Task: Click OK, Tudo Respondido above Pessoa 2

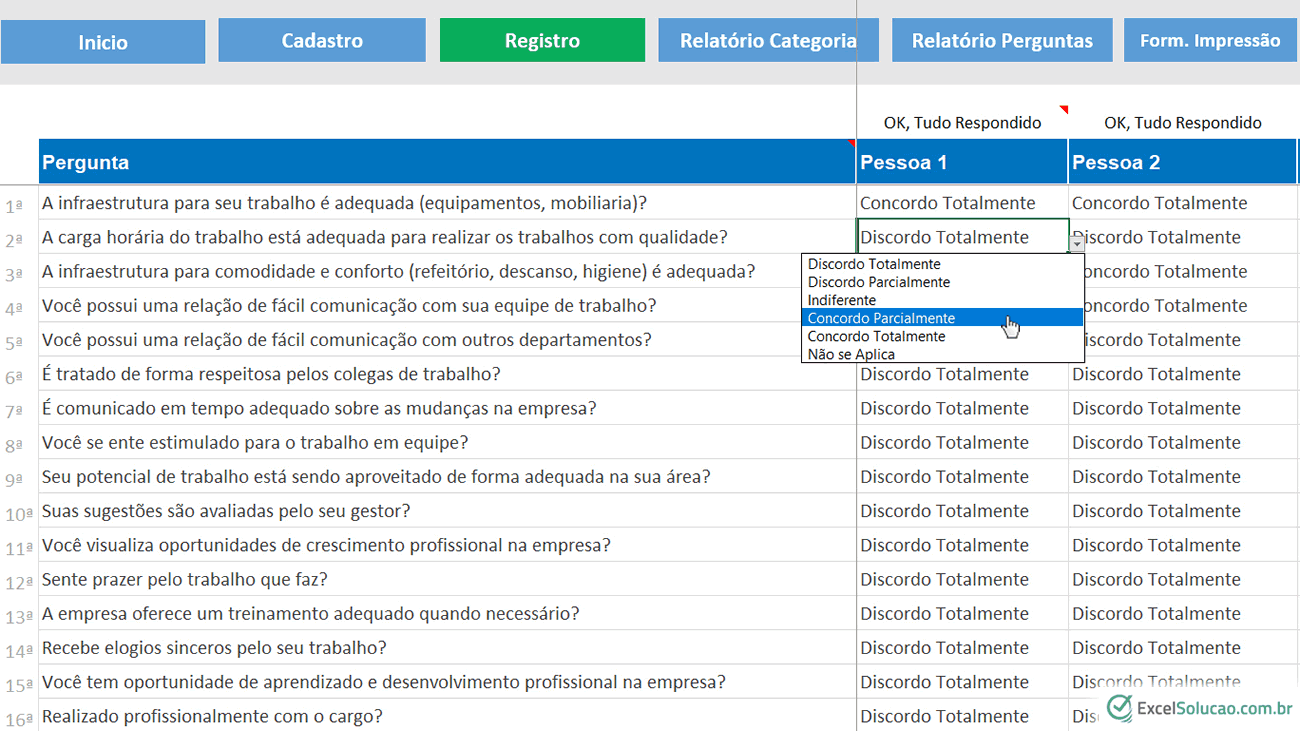Action: (1183, 123)
